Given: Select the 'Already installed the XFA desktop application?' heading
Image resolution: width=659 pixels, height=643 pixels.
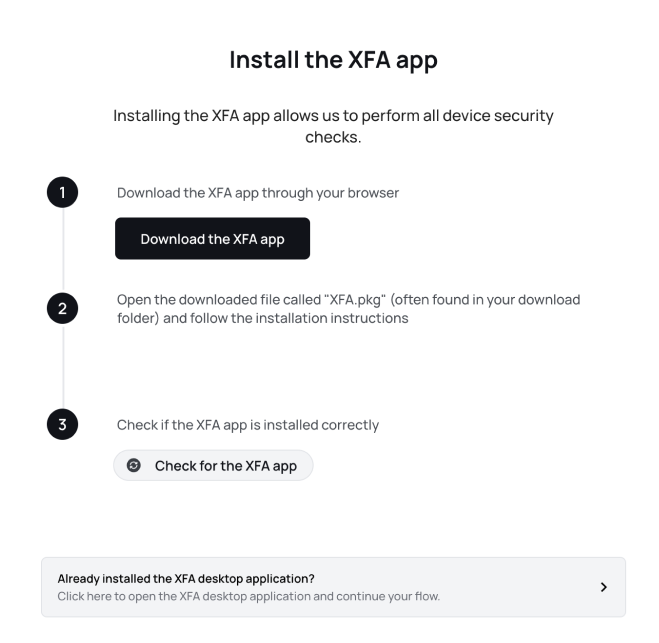Looking at the screenshot, I should 186,579.
